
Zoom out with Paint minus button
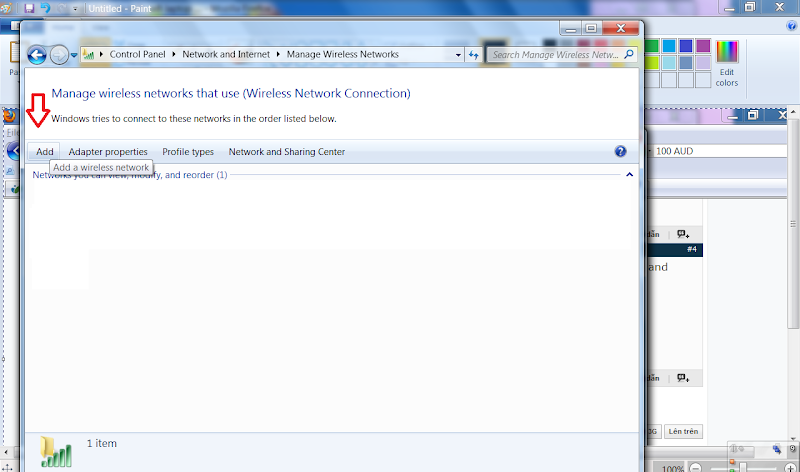pyautogui.click(x=695, y=468)
